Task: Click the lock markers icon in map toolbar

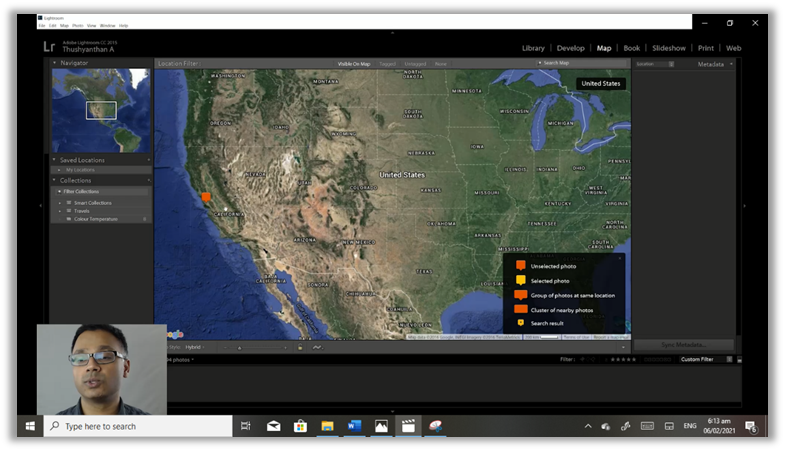Action: click(x=300, y=347)
